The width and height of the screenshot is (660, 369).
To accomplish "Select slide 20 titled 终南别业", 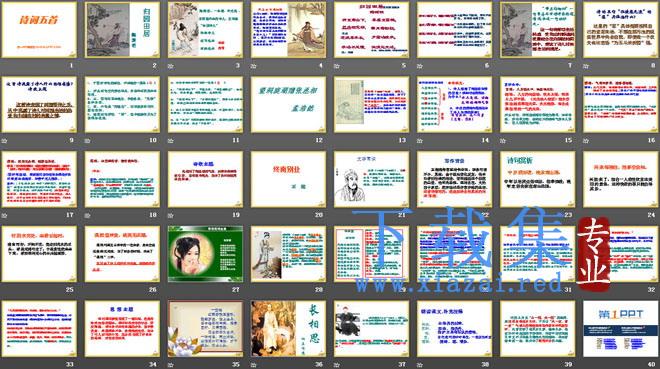I will 288,179.
